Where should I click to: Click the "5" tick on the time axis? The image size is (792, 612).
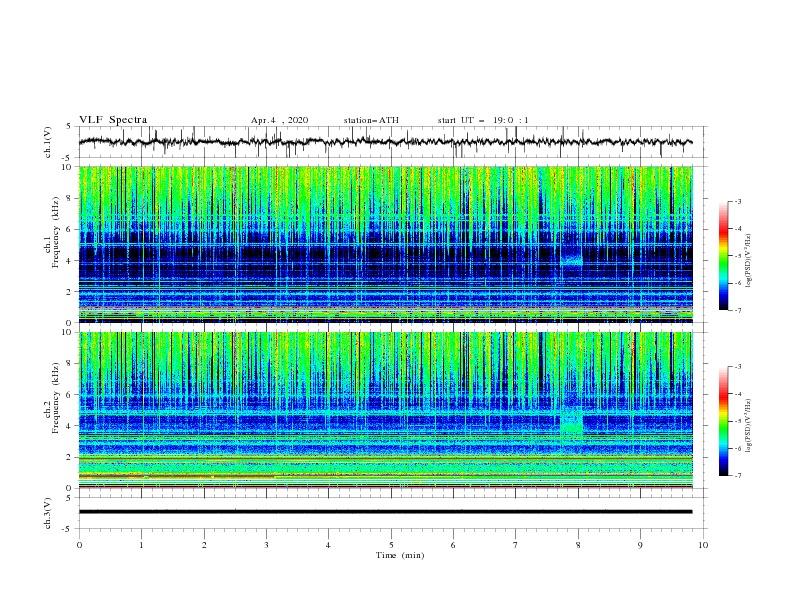[391, 545]
